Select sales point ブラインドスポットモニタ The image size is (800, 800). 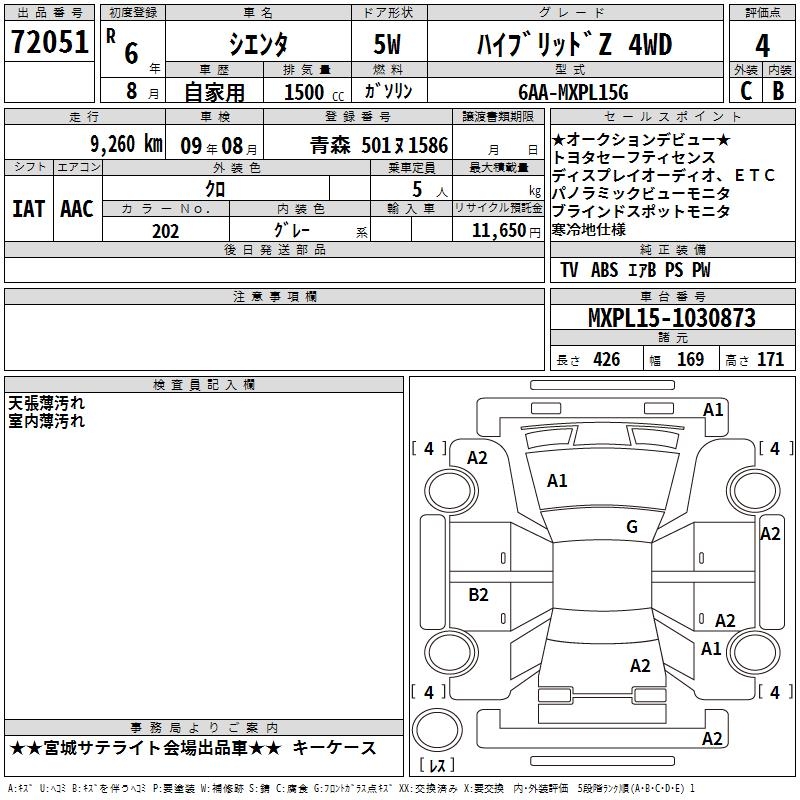[x=641, y=211]
